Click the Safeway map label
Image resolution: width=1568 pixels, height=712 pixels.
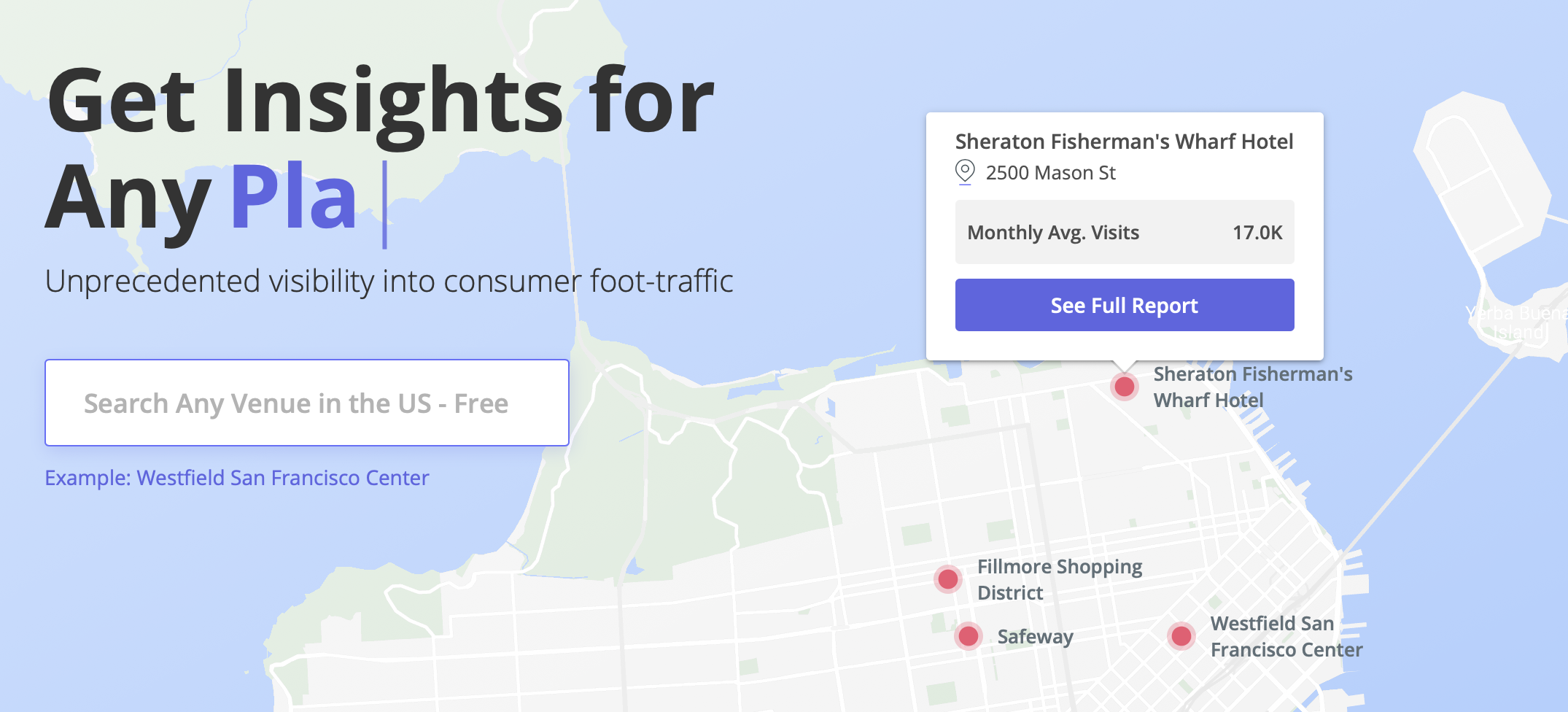pos(1035,637)
